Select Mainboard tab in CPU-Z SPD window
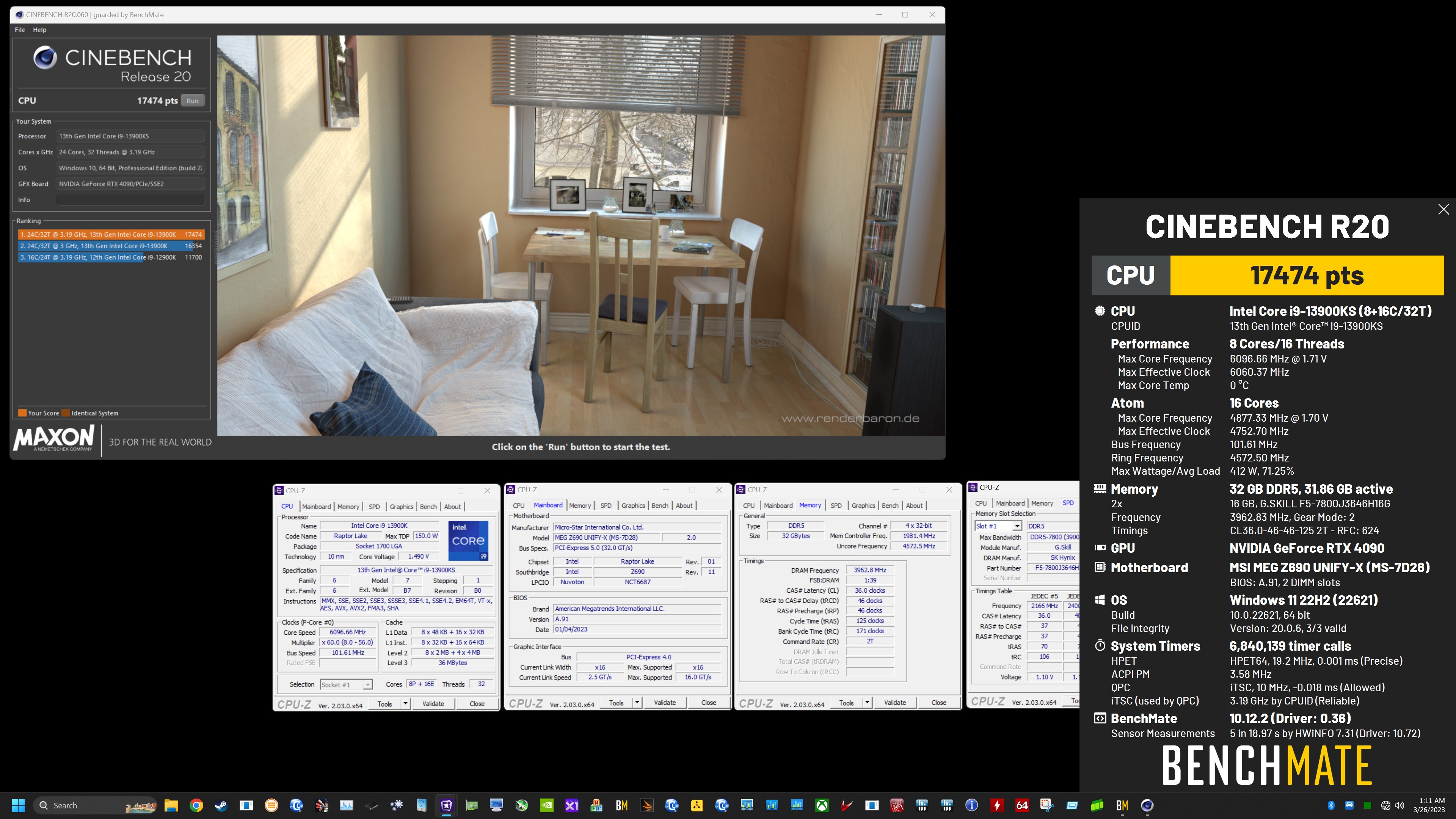Screen dimensions: 1456x819 (x=1010, y=503)
